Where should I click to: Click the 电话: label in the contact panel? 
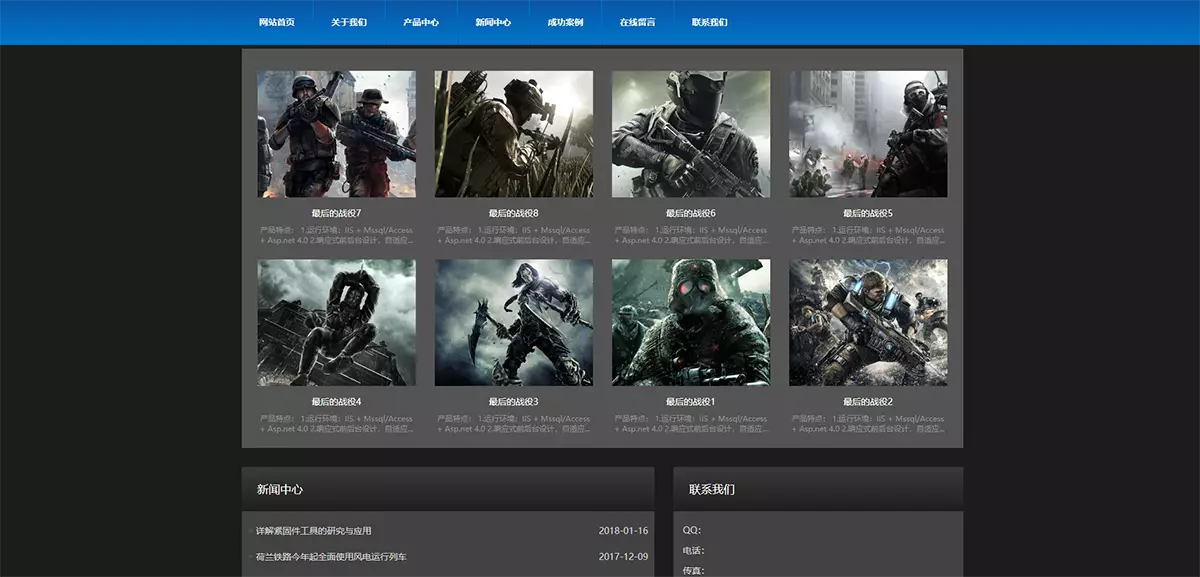pos(694,551)
